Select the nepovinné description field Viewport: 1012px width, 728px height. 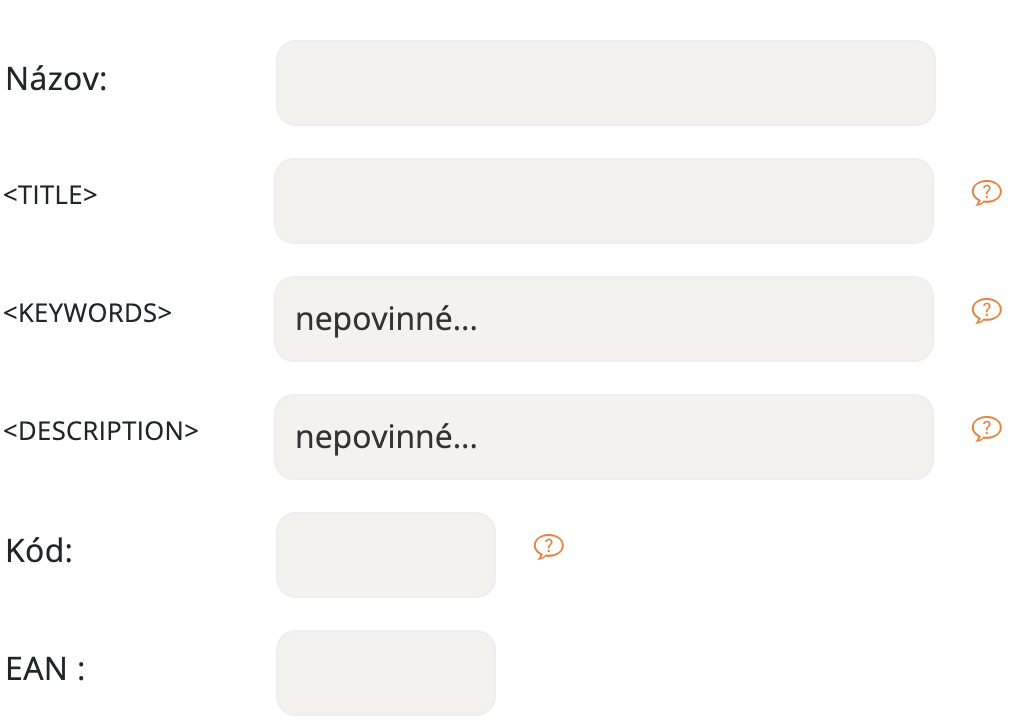coord(603,436)
